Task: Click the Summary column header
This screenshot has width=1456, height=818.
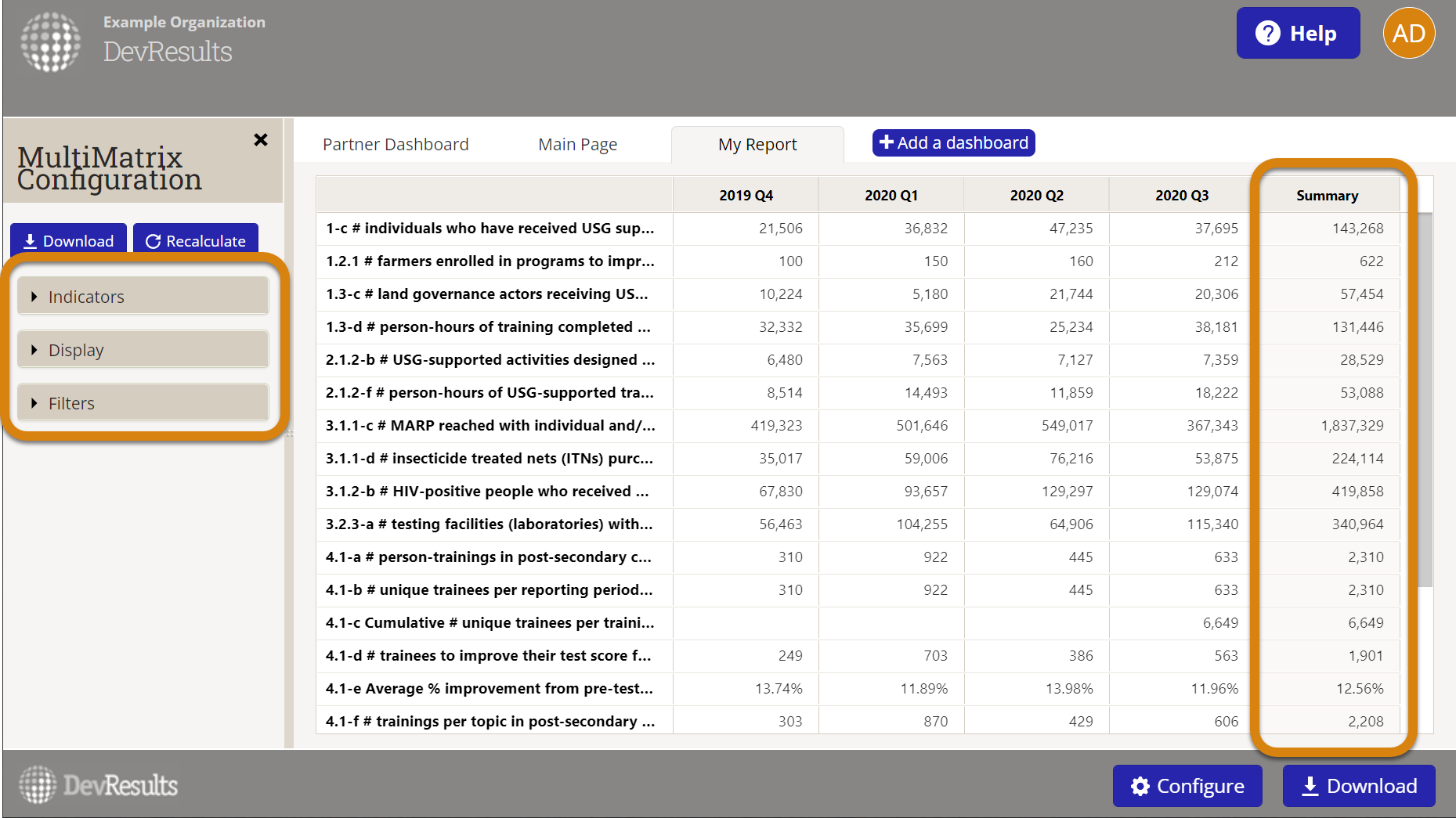Action: 1328,195
